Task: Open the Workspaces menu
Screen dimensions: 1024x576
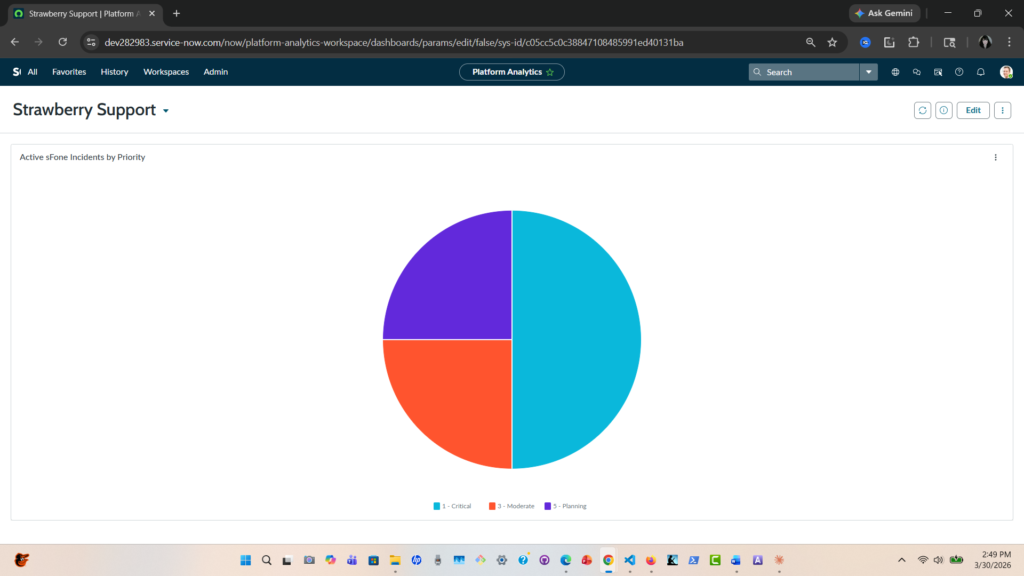Action: (x=166, y=72)
